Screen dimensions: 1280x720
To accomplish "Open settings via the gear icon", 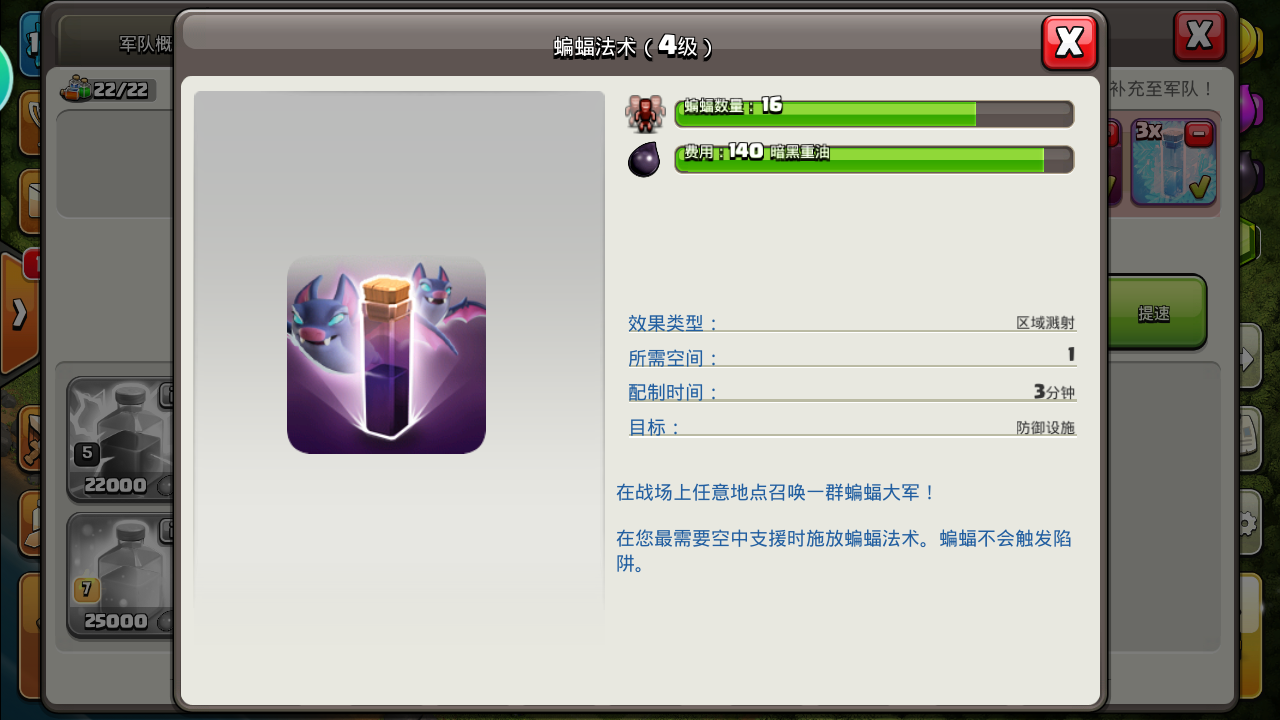I will [1246, 523].
